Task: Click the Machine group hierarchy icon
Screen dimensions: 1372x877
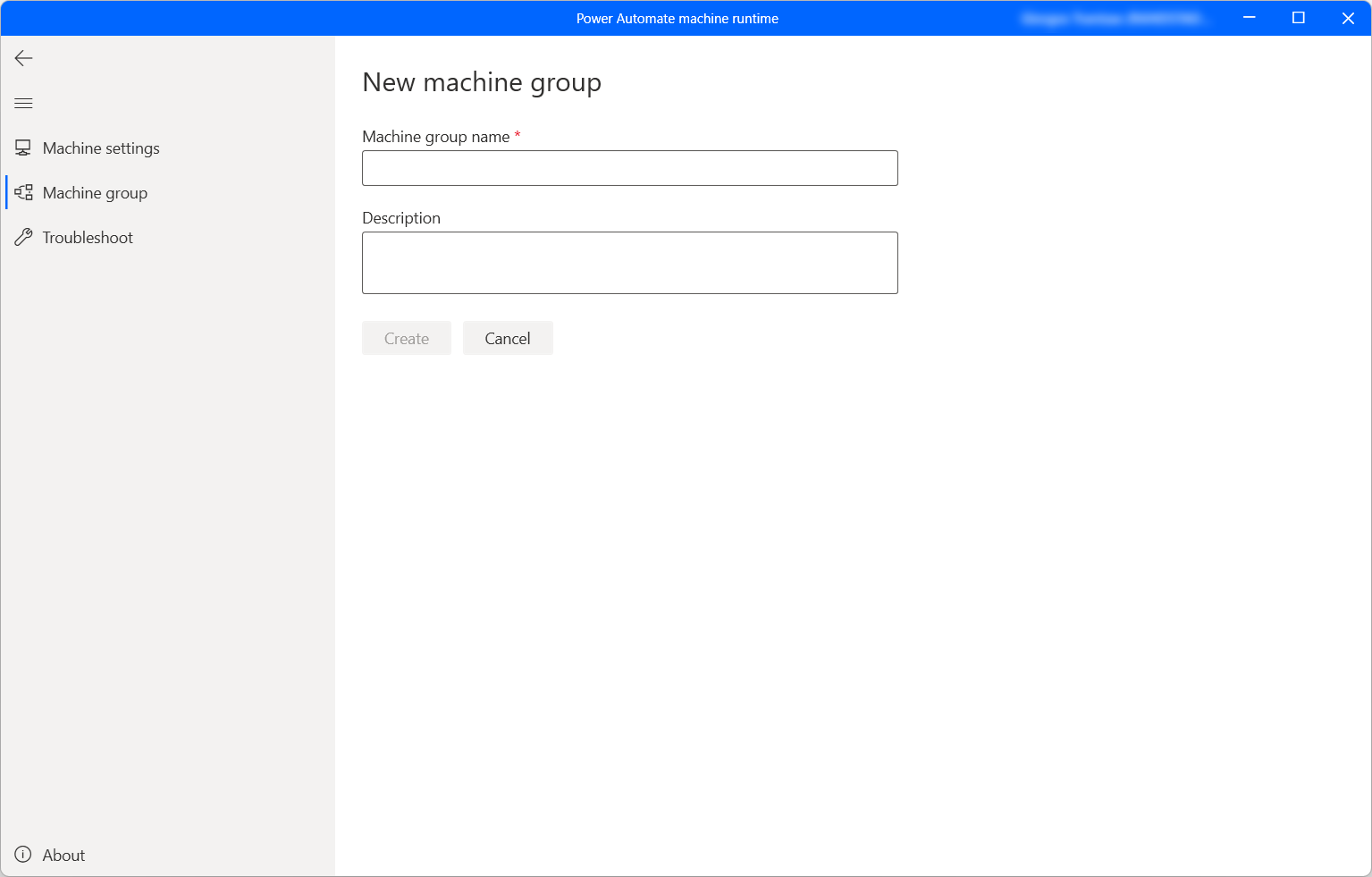Action: [x=23, y=192]
